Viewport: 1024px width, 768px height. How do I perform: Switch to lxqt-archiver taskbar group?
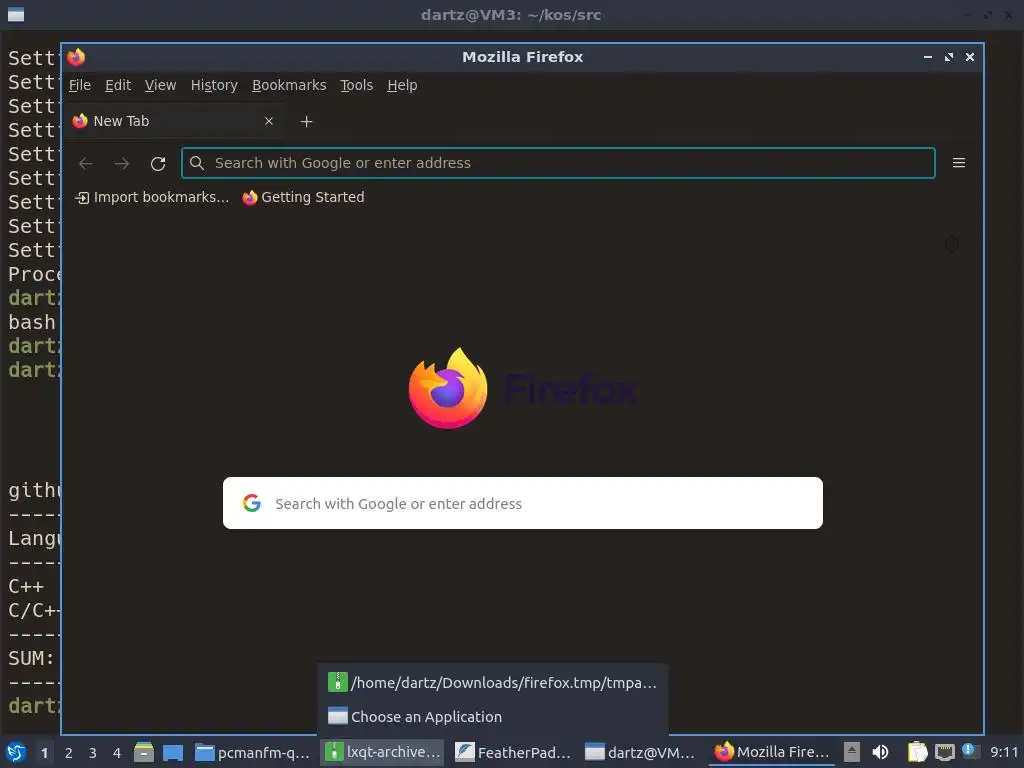pos(383,753)
